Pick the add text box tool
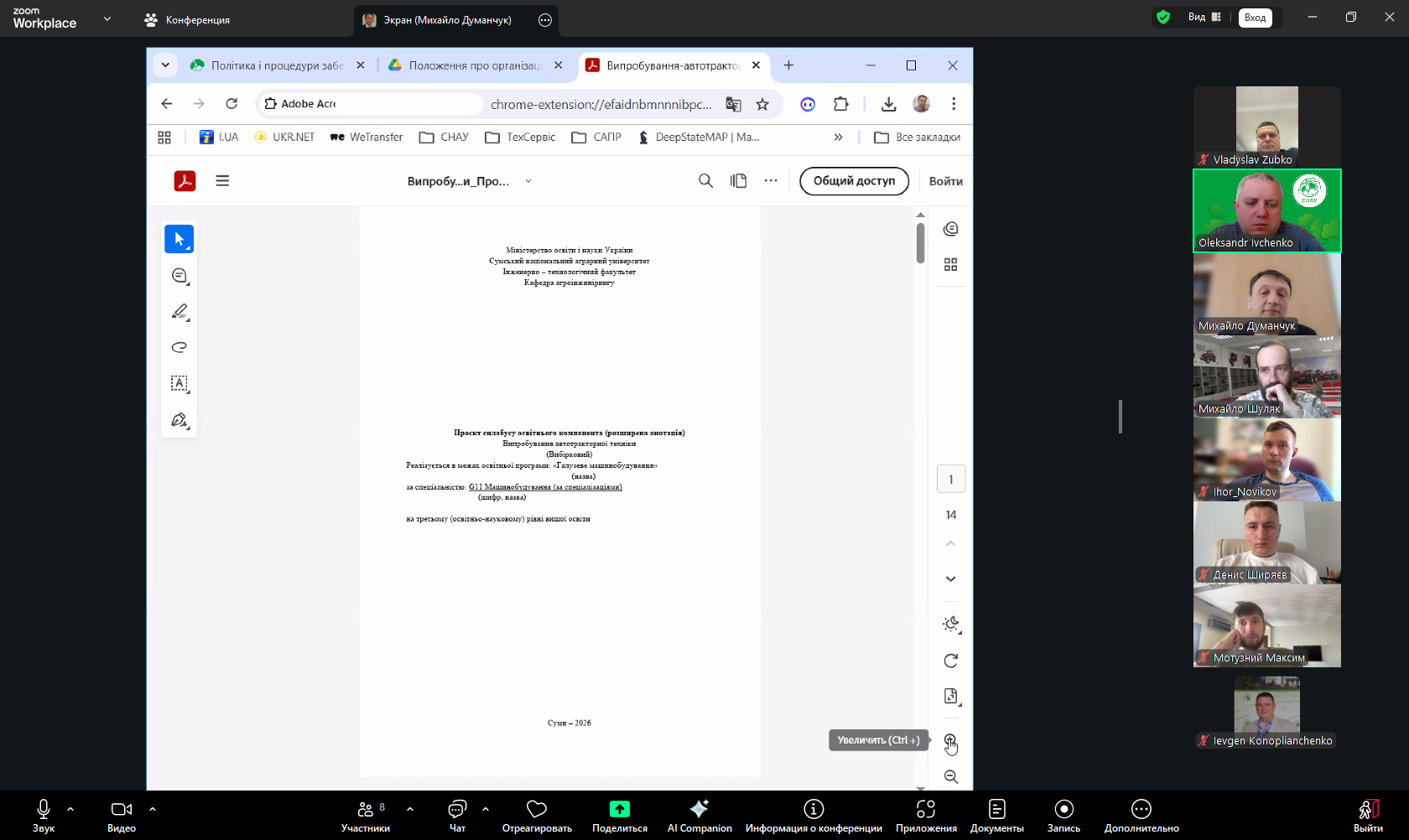The height and width of the screenshot is (840, 1409). click(179, 383)
